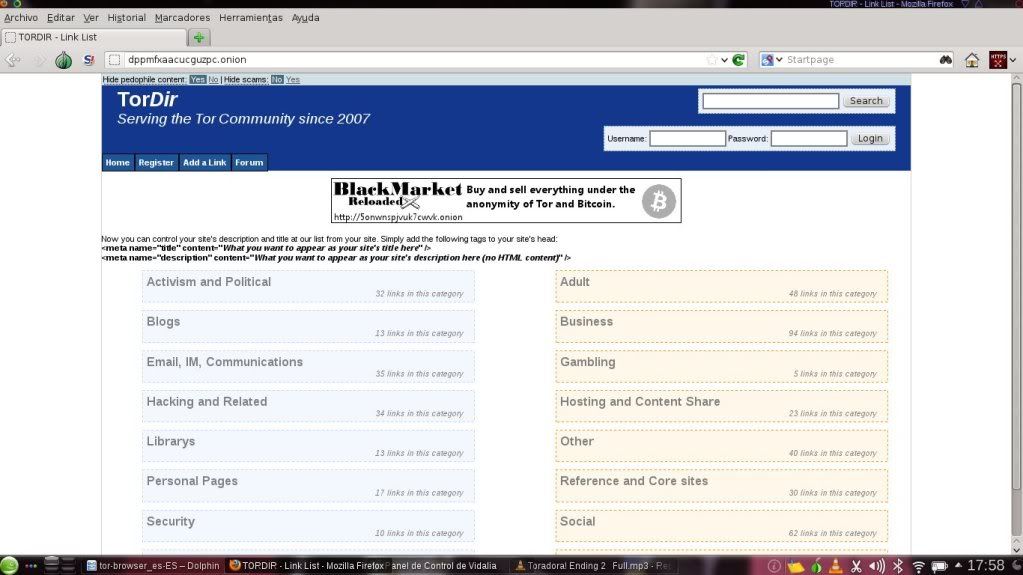Click the Login button
Image resolution: width=1023 pixels, height=575 pixels.
coord(870,138)
